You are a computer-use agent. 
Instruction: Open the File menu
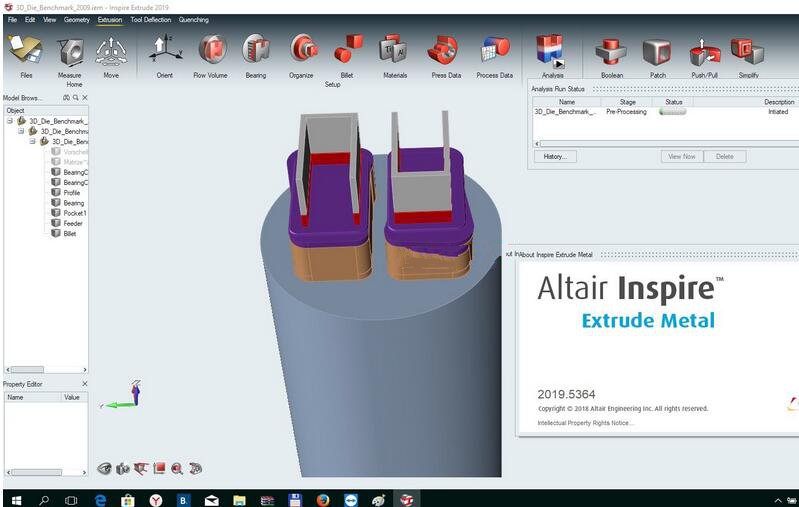pyautogui.click(x=12, y=19)
